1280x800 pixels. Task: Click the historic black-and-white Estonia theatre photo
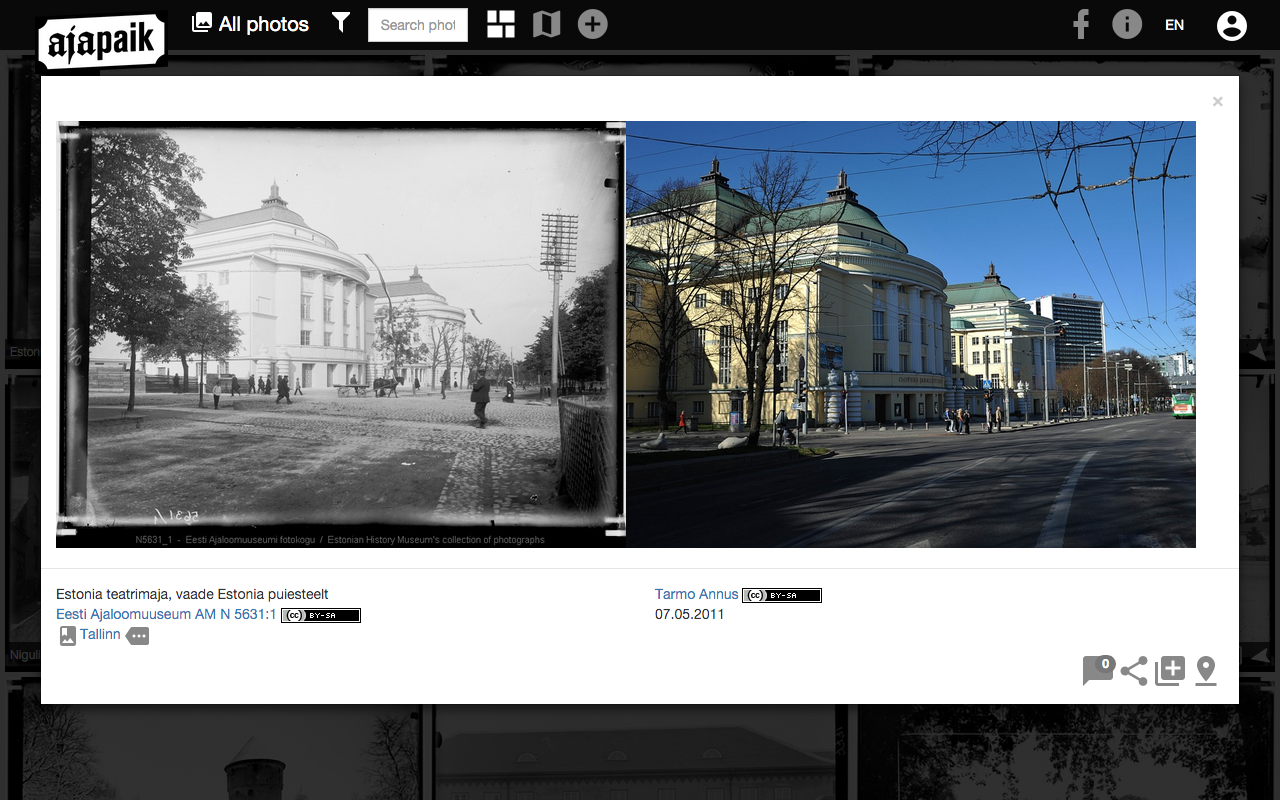click(x=341, y=334)
